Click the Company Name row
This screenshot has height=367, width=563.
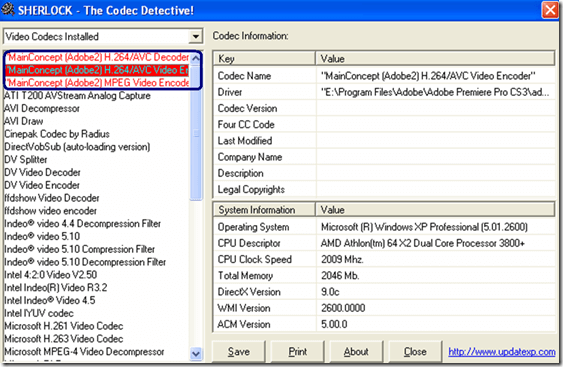384,157
